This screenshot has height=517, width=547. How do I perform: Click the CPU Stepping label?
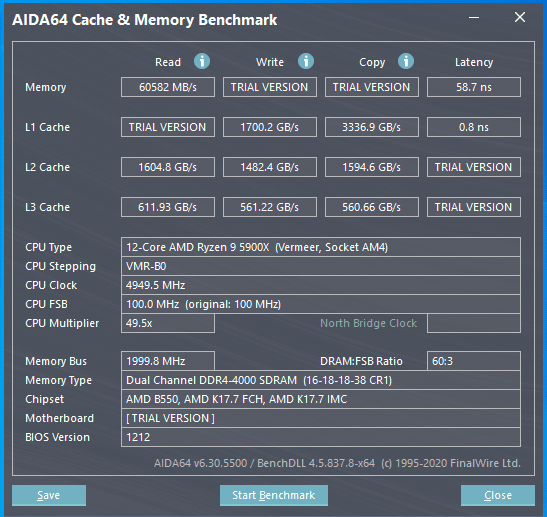pos(60,267)
